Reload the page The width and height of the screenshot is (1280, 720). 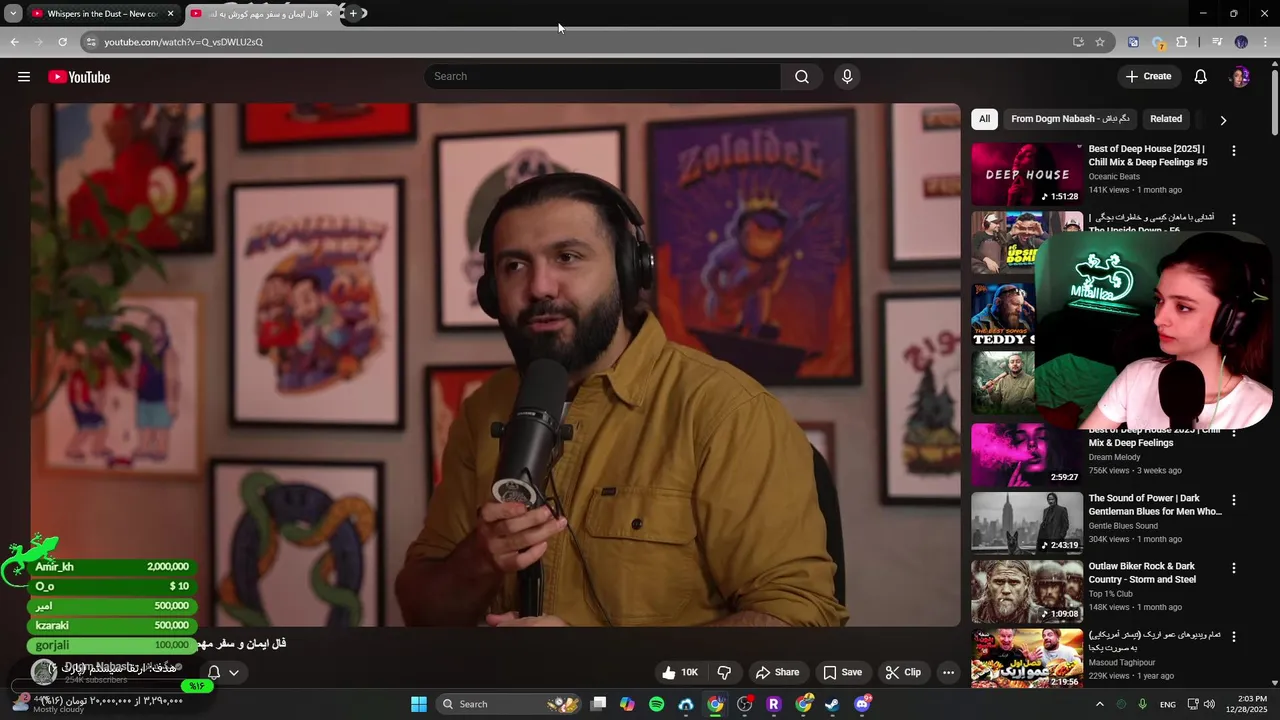tap(62, 42)
